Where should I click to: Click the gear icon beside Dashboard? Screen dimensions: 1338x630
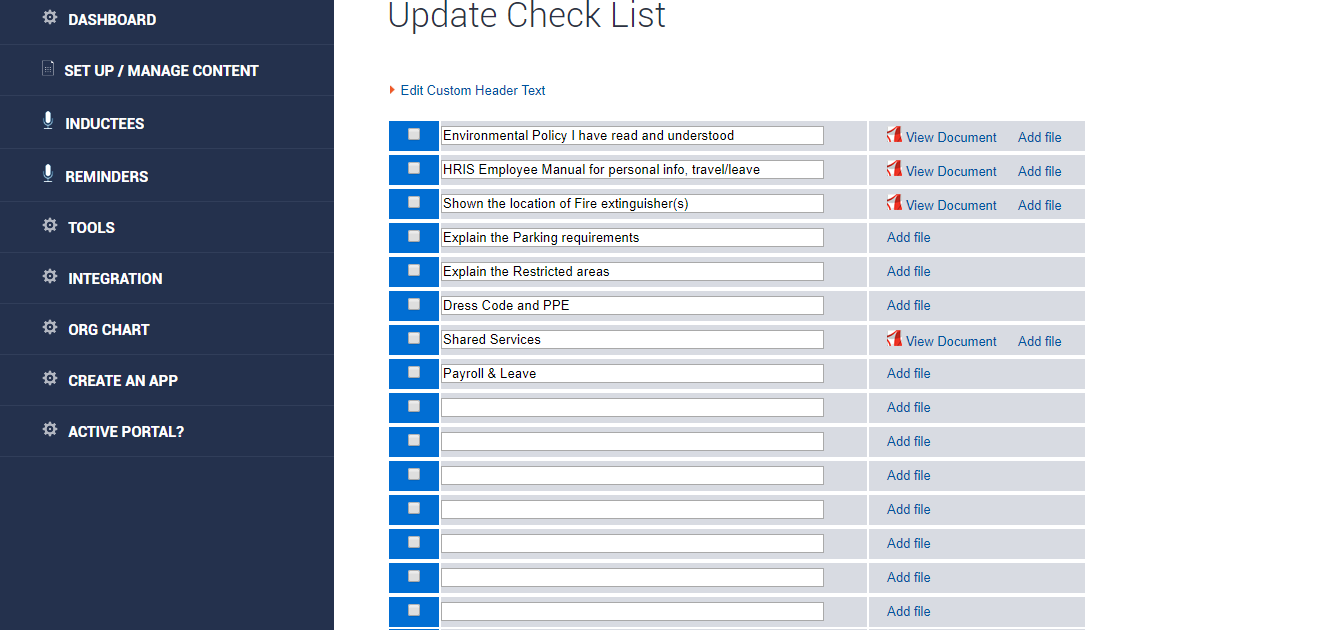[49, 18]
